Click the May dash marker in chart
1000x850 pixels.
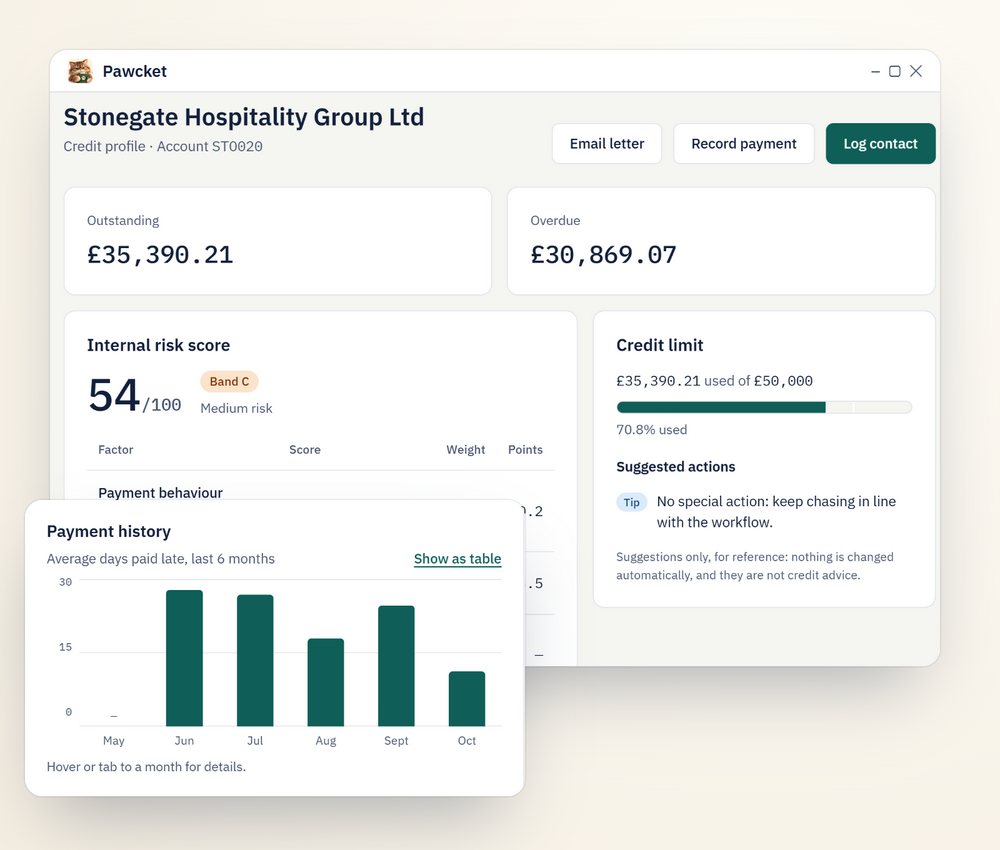coord(114,716)
